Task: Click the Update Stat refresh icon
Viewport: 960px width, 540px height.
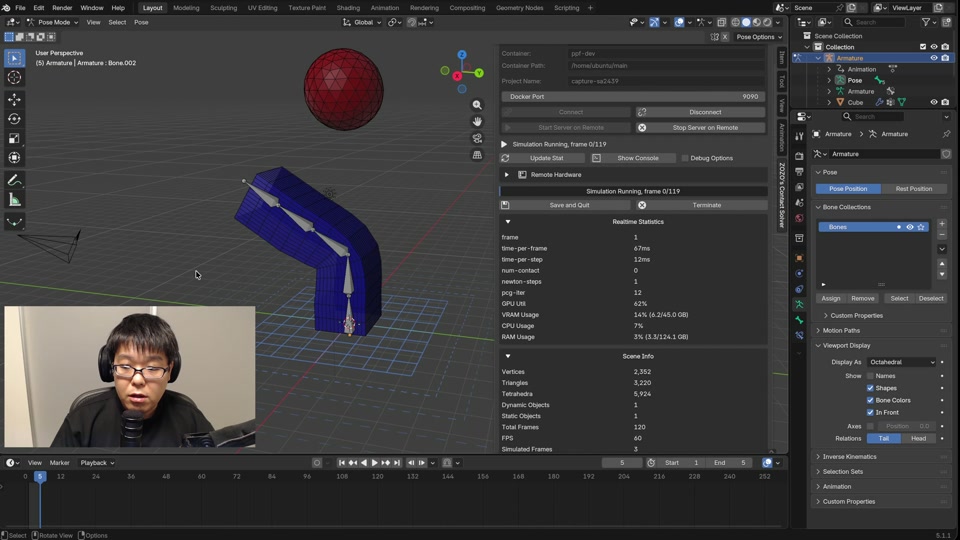Action: (505, 158)
